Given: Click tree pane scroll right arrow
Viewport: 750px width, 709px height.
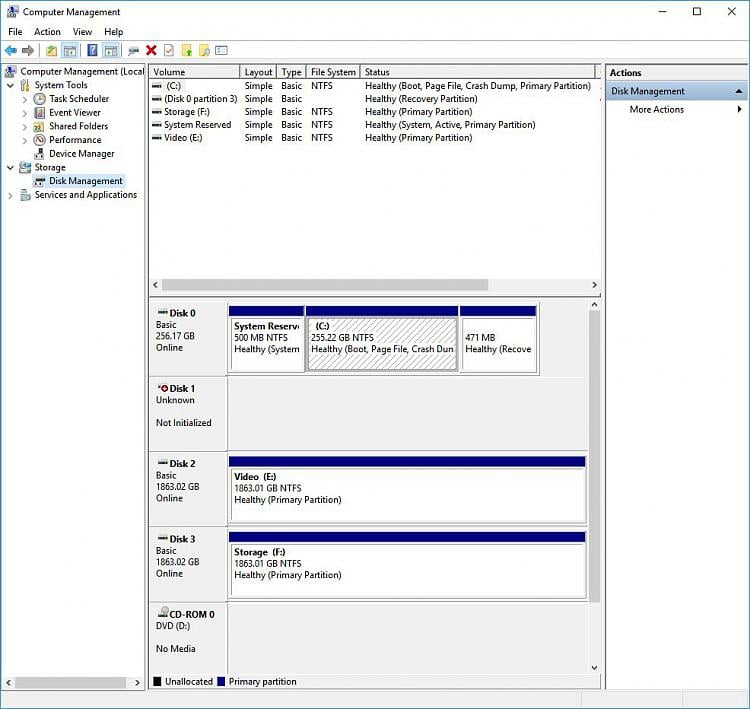Looking at the screenshot, I should coord(137,682).
